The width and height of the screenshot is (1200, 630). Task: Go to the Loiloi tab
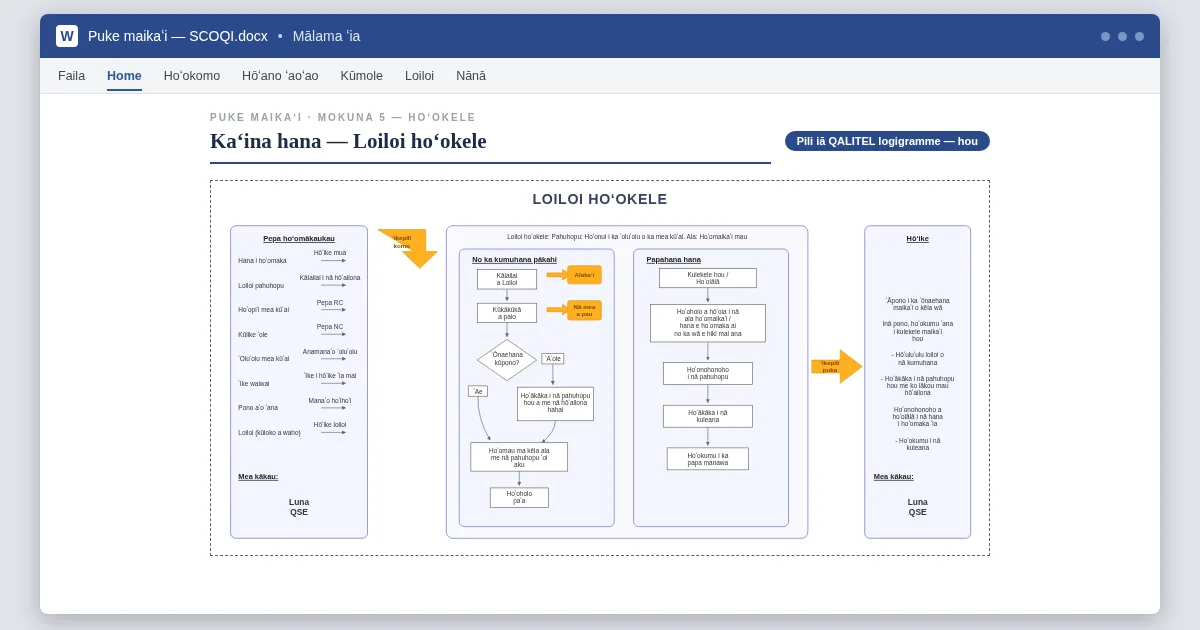419,76
